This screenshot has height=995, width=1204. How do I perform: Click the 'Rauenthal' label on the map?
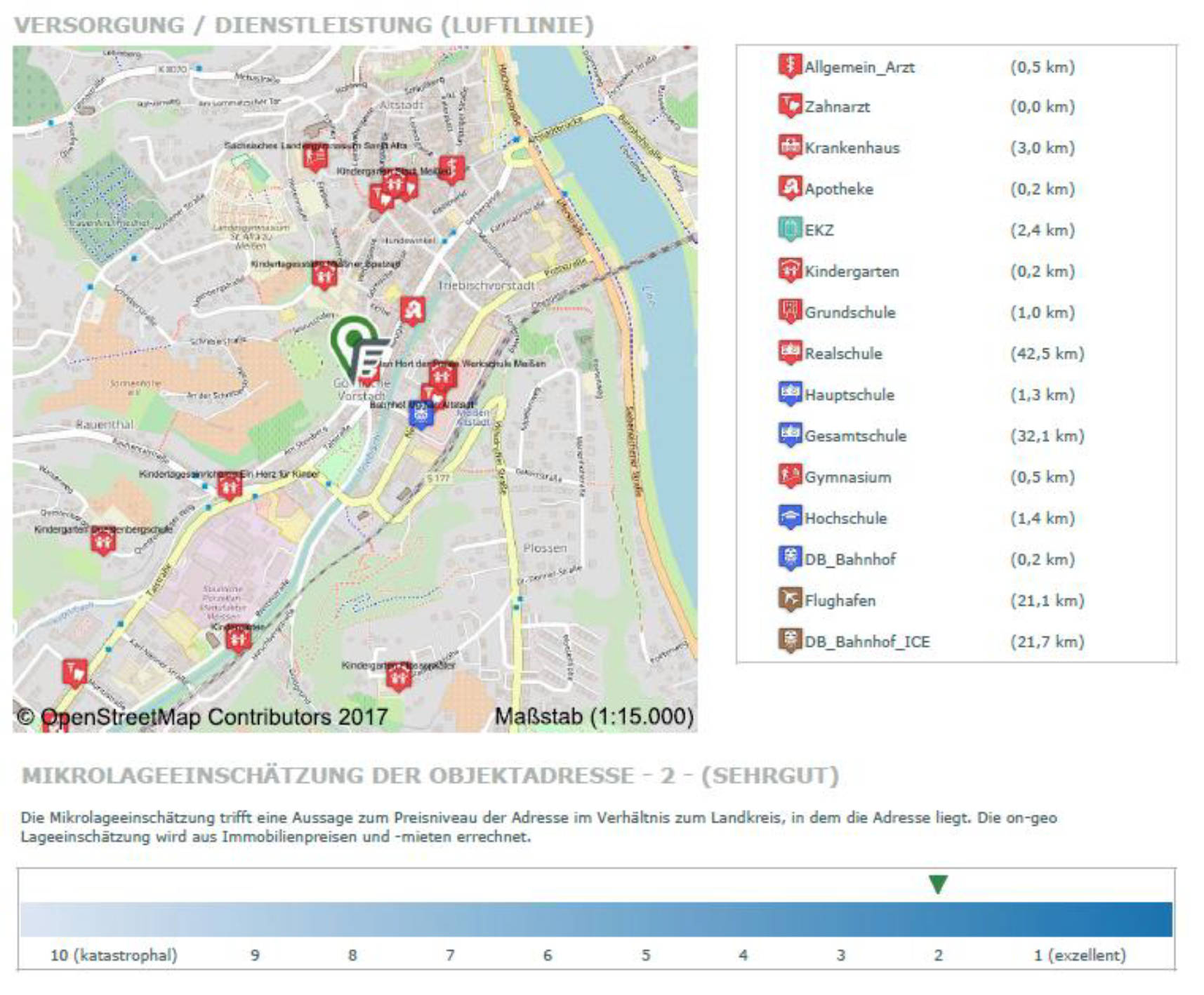coord(104,425)
